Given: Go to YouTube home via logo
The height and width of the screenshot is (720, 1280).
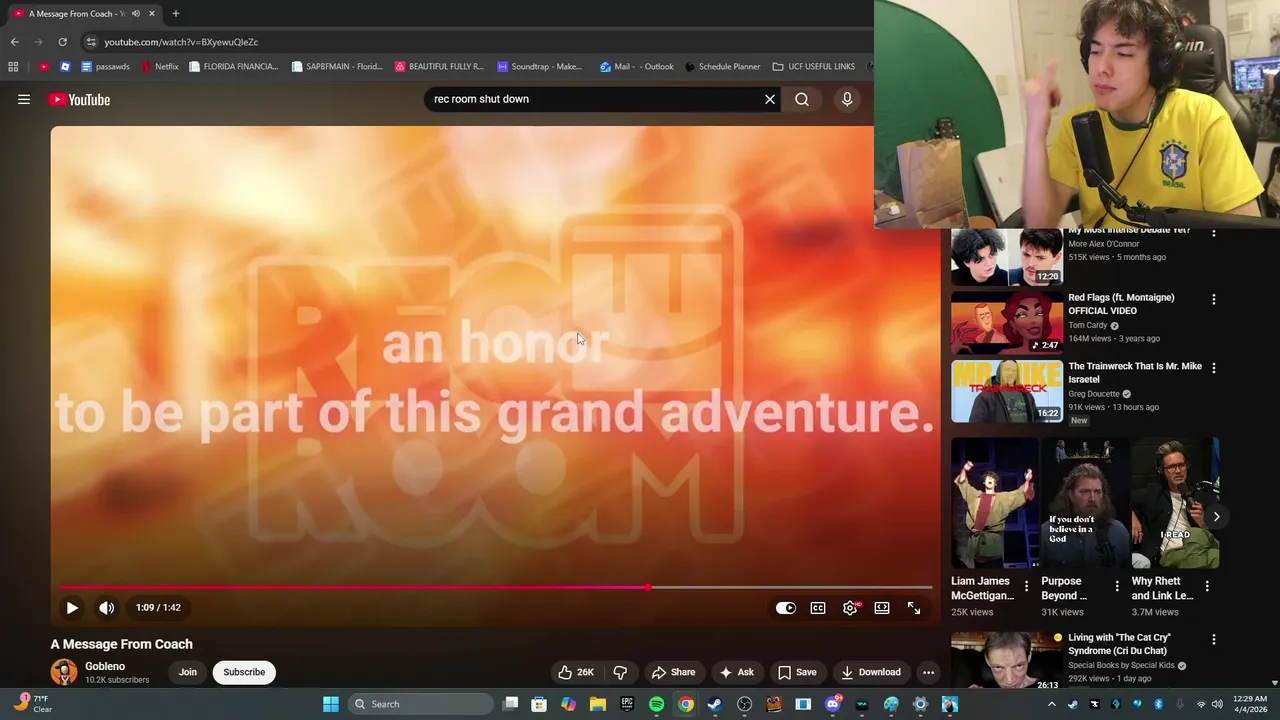Looking at the screenshot, I should click(x=79, y=99).
